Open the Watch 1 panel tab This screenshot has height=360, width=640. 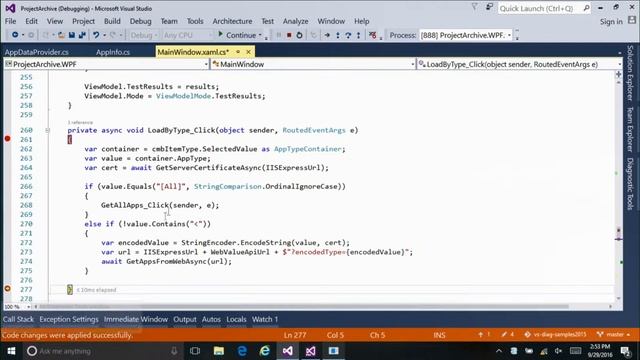265,319
